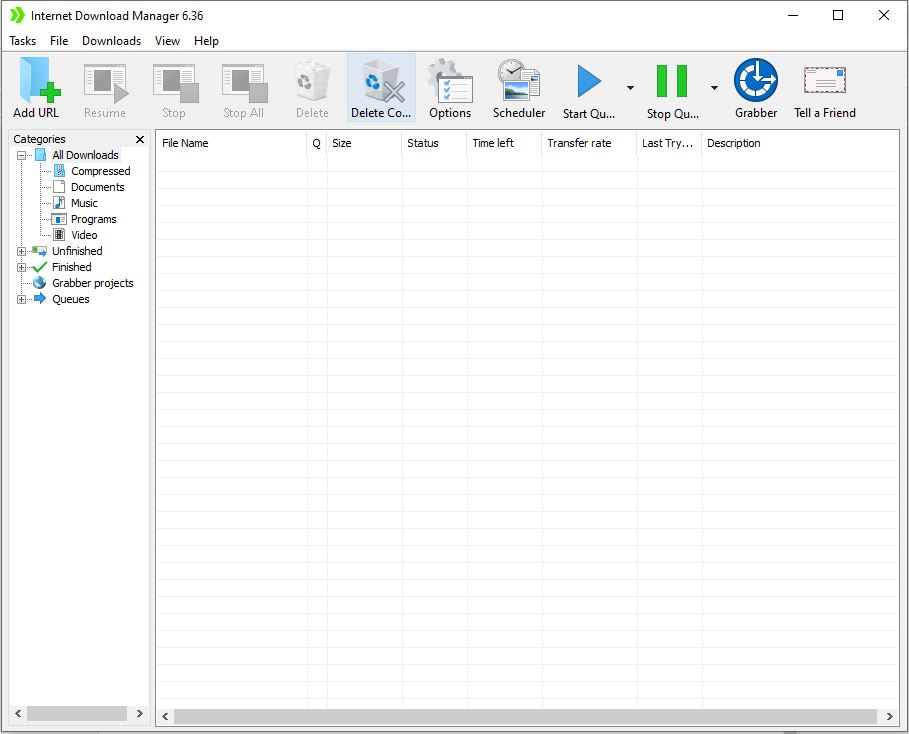The width and height of the screenshot is (909, 734).
Task: Select the Music category
Action: point(84,203)
